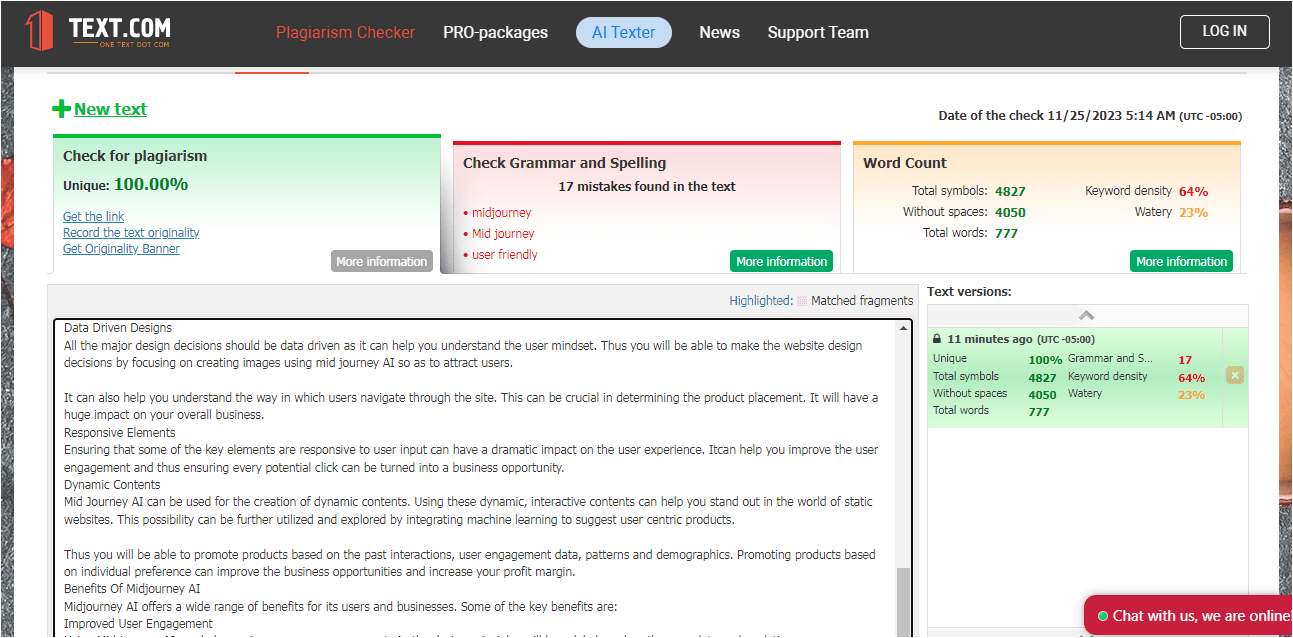Click Record the text originality link
Screen dimensions: 1293x638
point(131,233)
